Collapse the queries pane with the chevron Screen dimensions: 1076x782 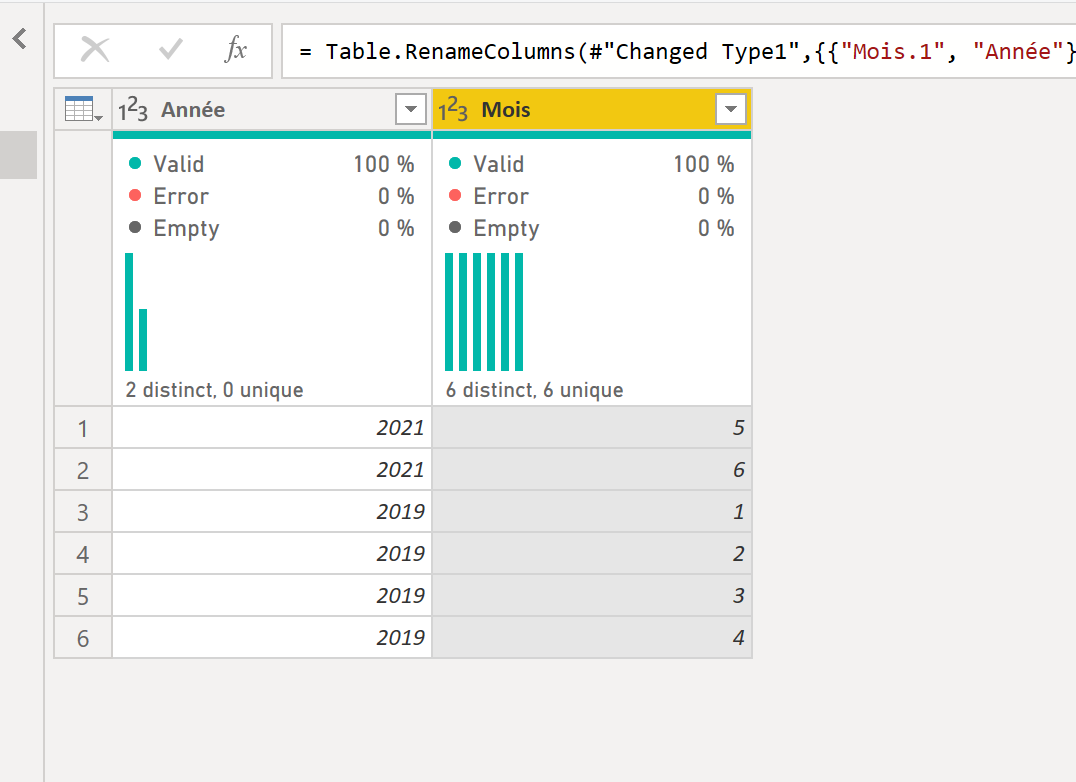coord(20,38)
